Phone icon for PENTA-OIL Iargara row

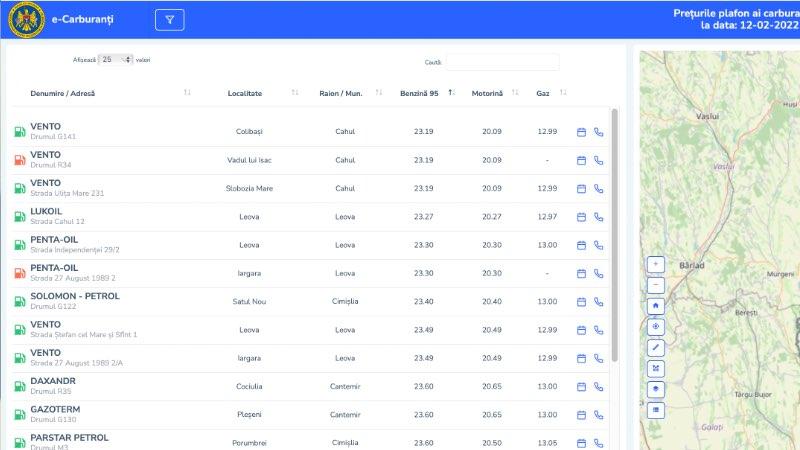(x=598, y=273)
